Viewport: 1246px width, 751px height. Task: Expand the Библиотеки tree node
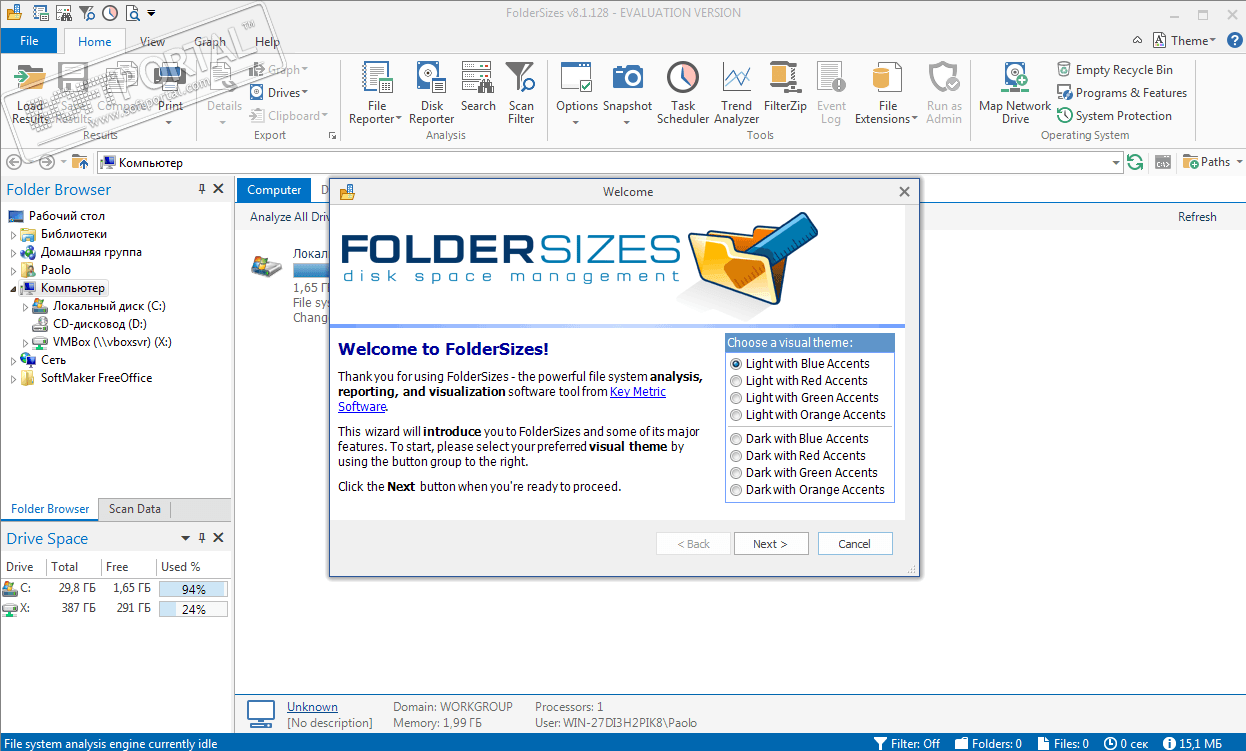14,234
